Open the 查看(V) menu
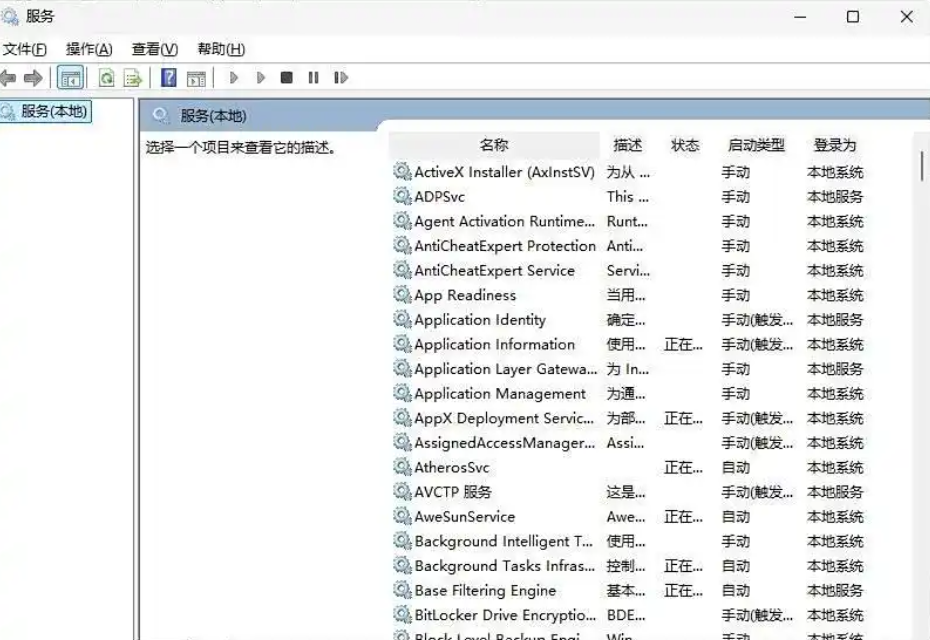 (x=155, y=49)
